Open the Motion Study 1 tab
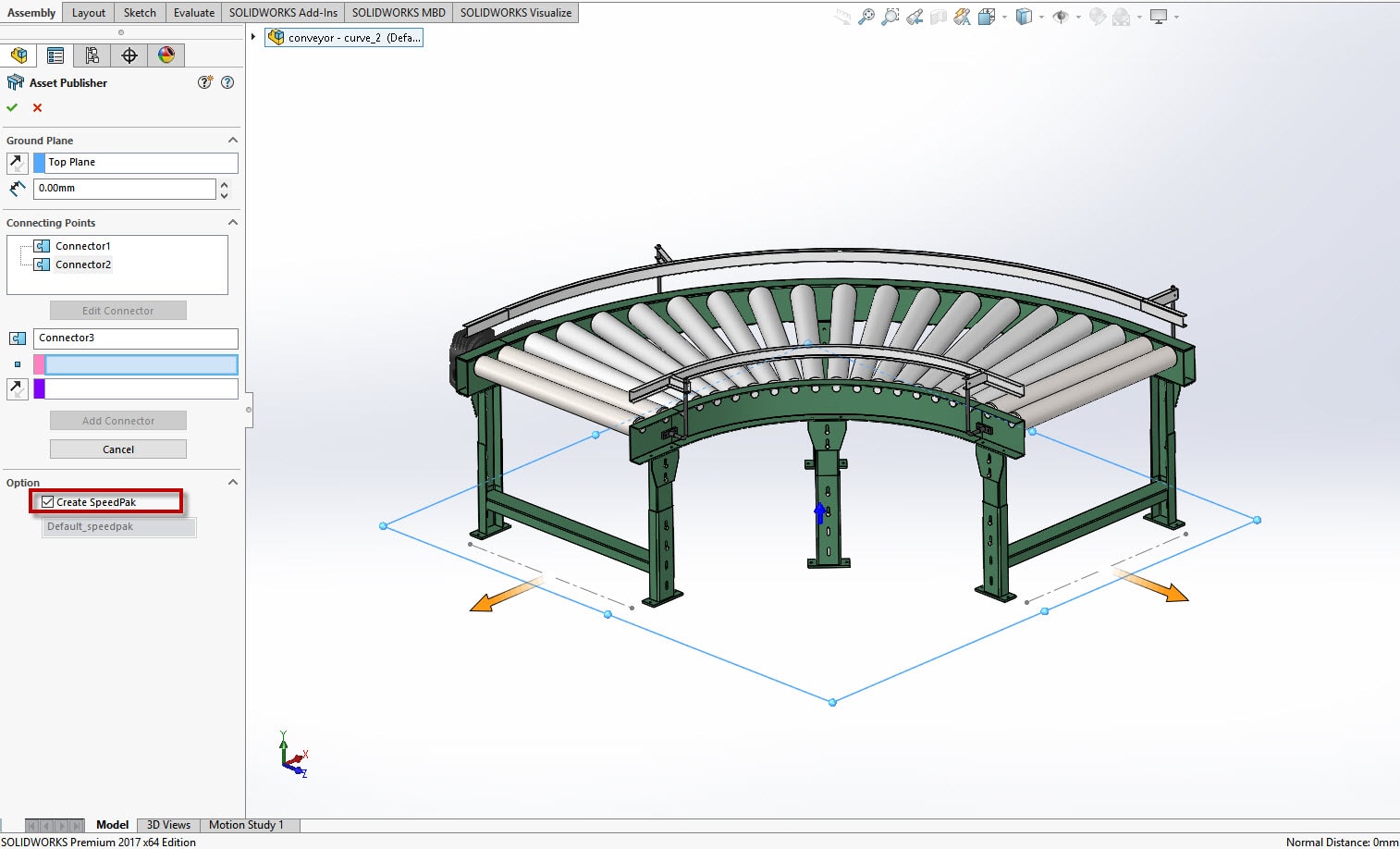This screenshot has width=1400, height=849. (246, 825)
